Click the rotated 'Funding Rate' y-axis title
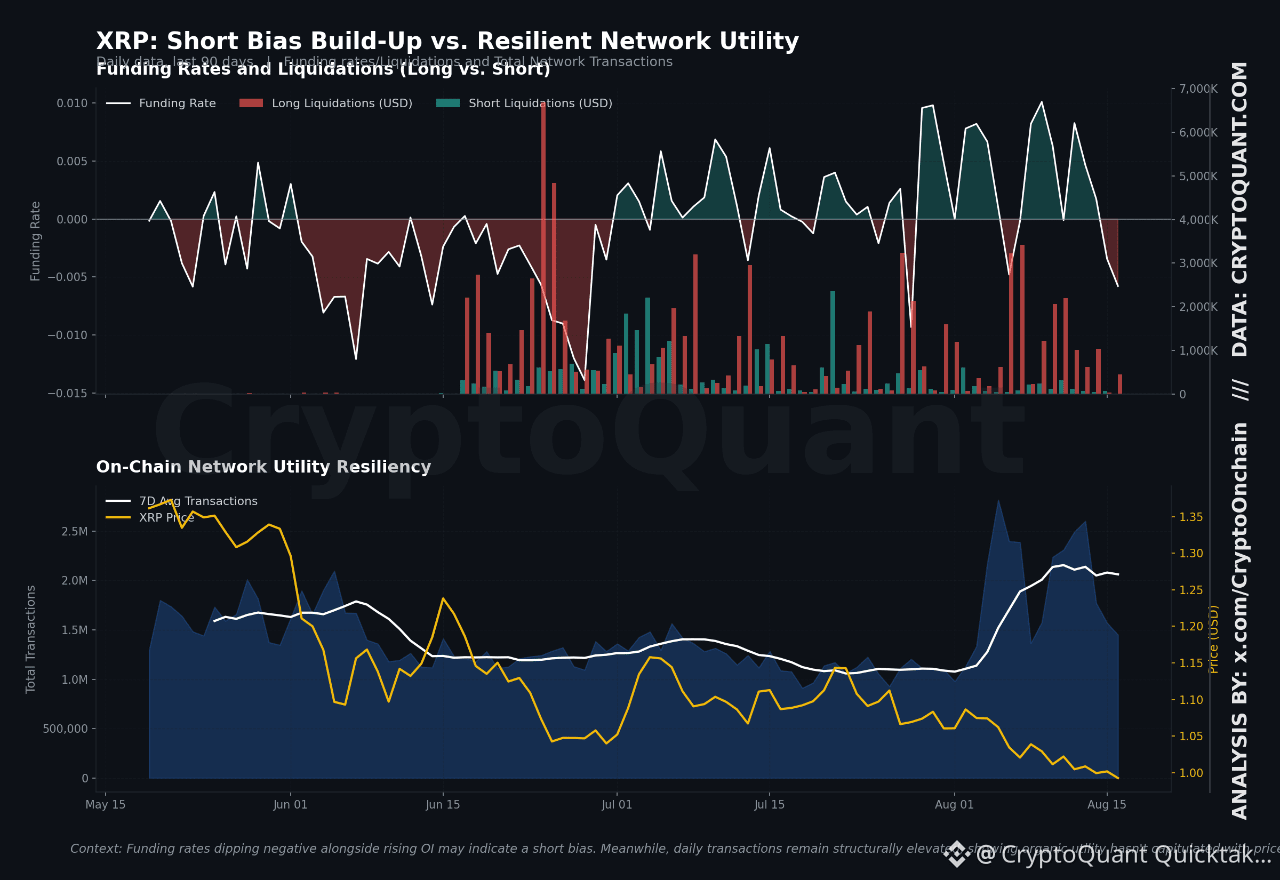 coord(36,241)
